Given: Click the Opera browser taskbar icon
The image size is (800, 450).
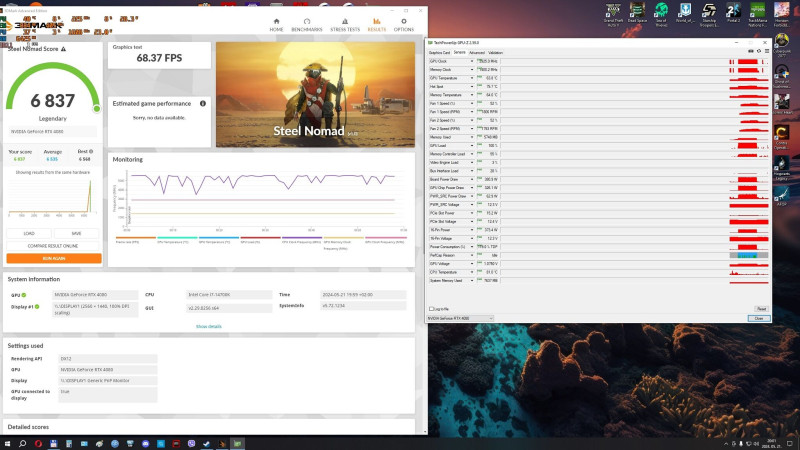Looking at the screenshot, I should pos(38,443).
